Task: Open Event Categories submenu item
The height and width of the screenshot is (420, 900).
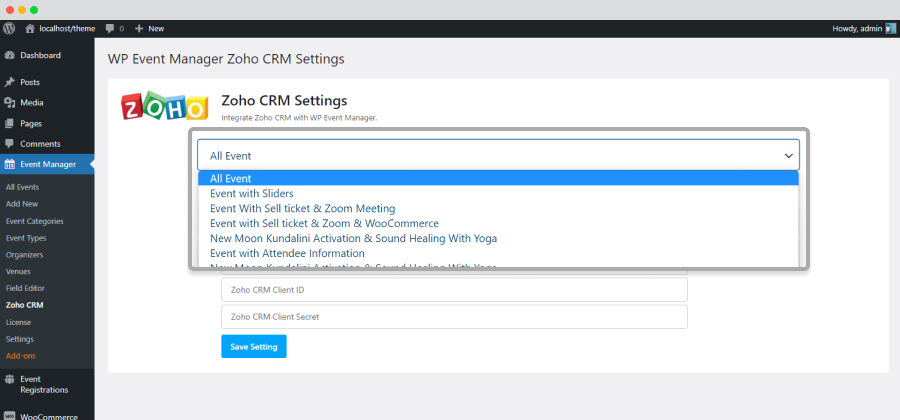Action: click(34, 221)
